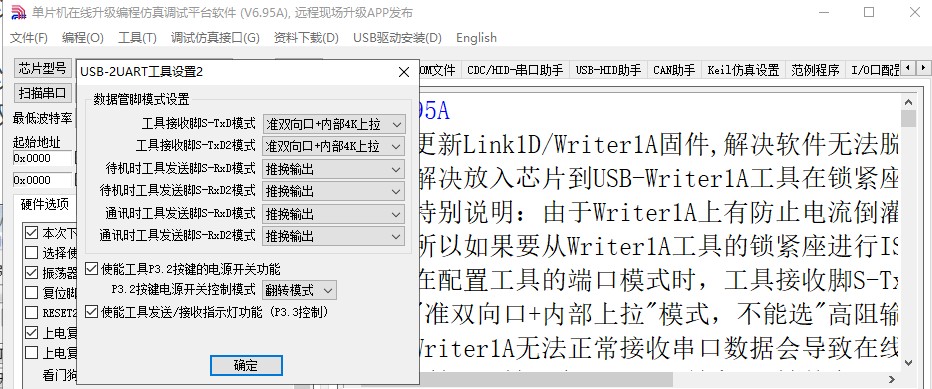Close the USB-2UART工具设置2 dialog
932x389 pixels.
[404, 72]
